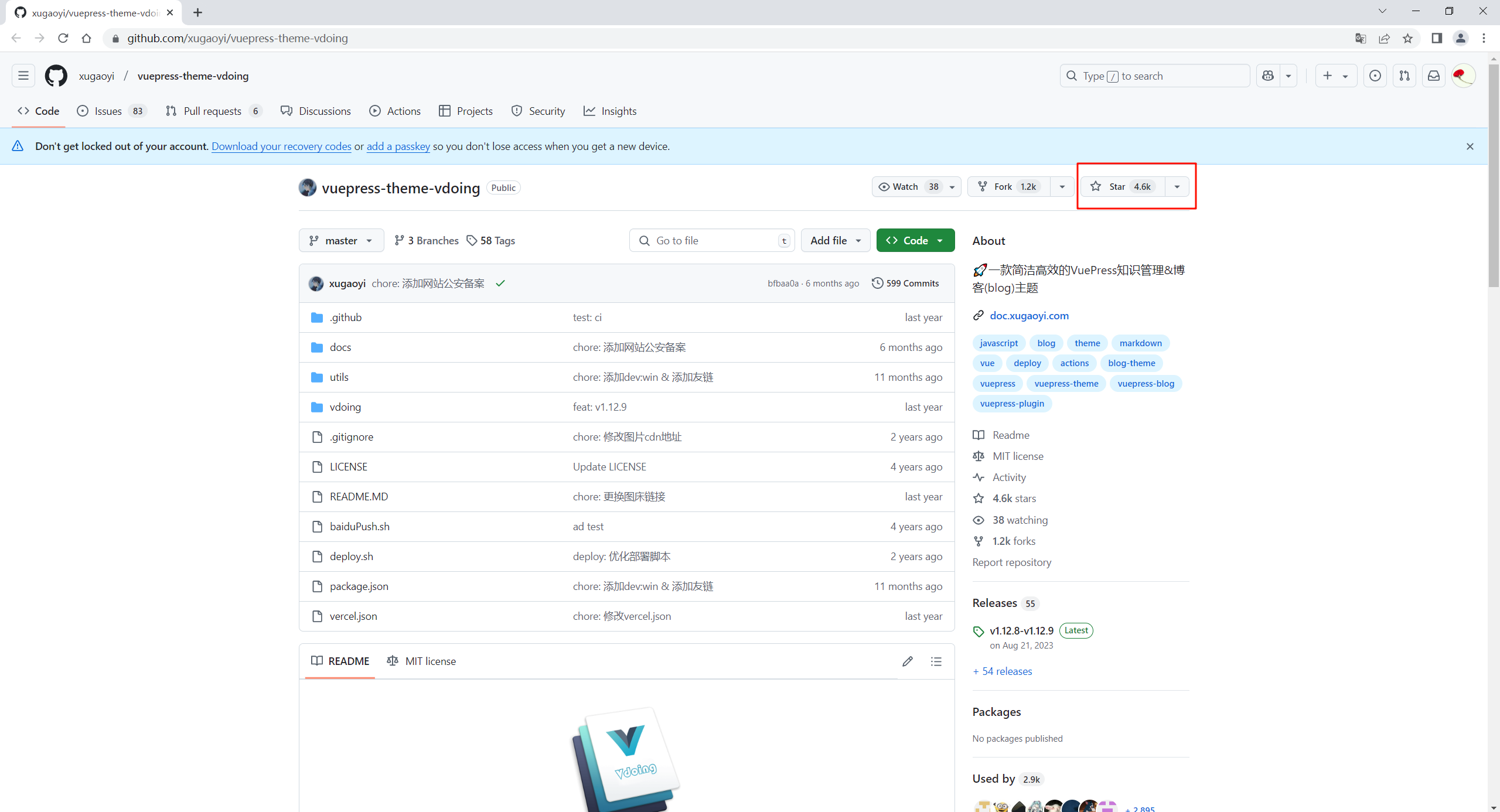Open the notifications inbox icon
Viewport: 1500px width, 812px height.
(1434, 76)
